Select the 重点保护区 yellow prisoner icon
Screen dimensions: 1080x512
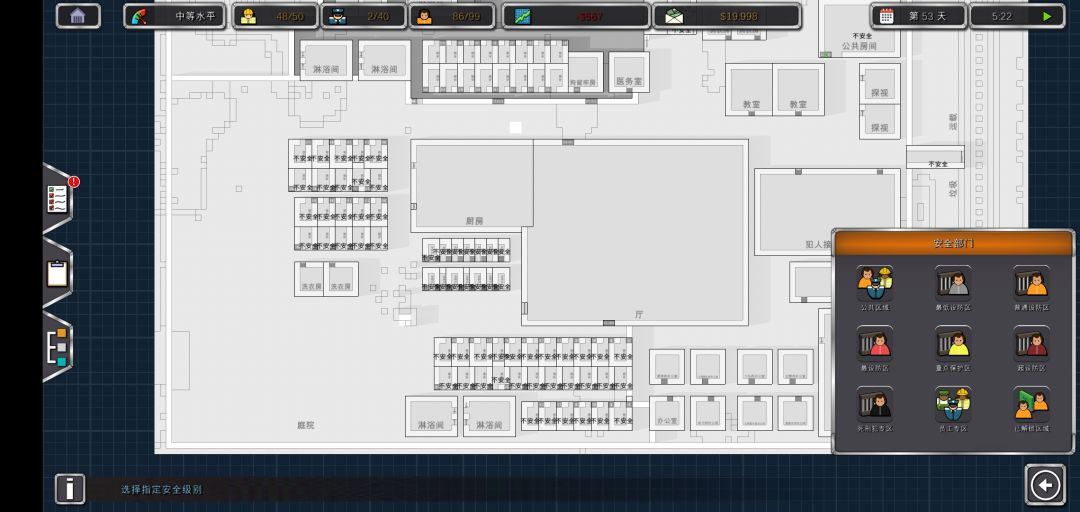click(953, 343)
